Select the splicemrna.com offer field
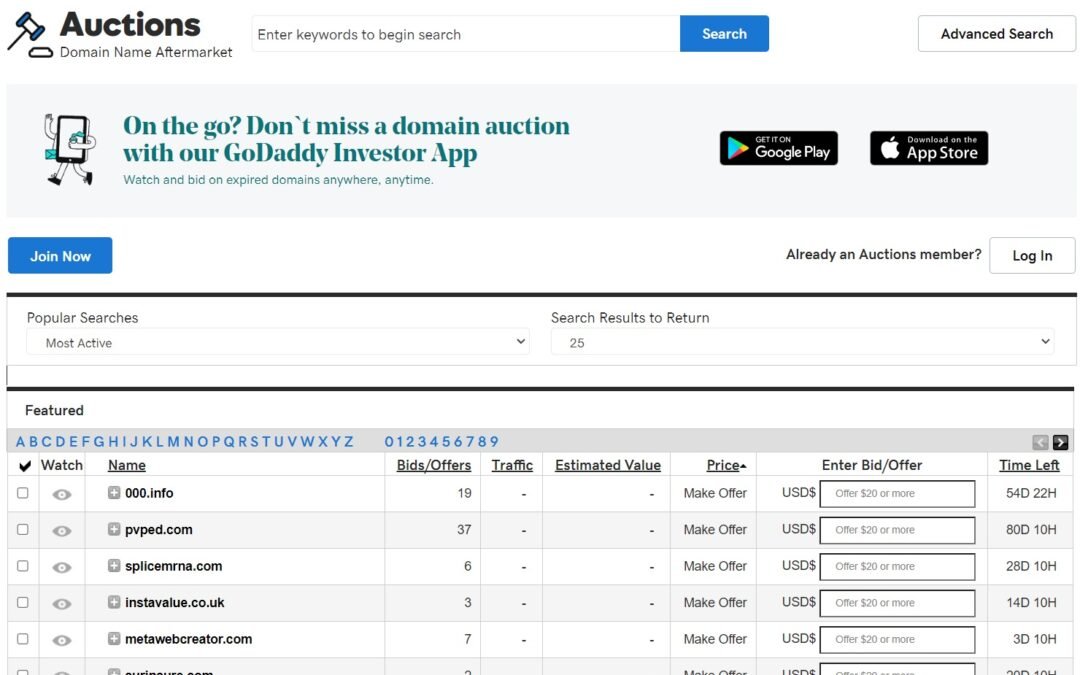 (x=897, y=567)
